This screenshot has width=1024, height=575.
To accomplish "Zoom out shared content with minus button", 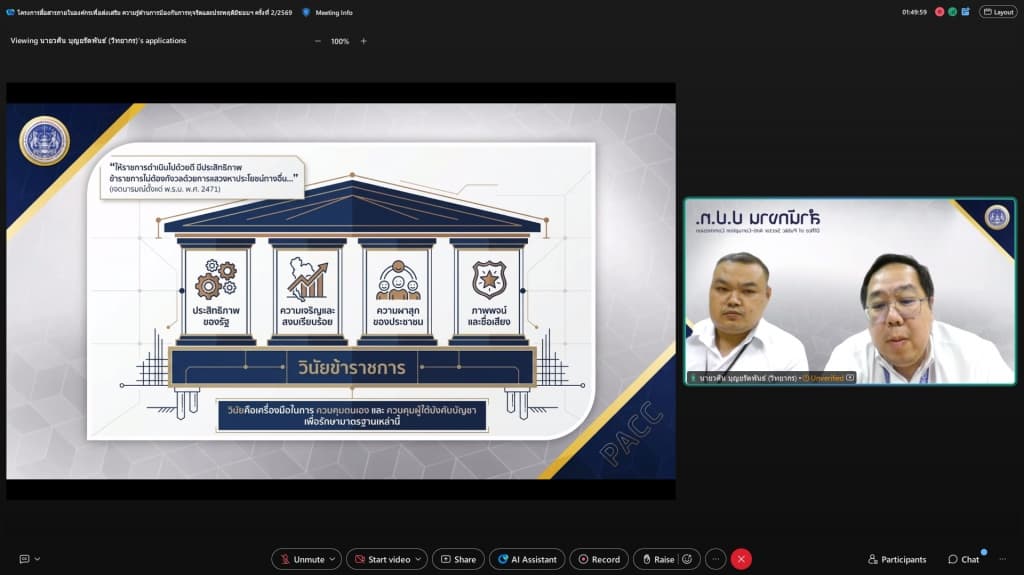I will coord(318,41).
